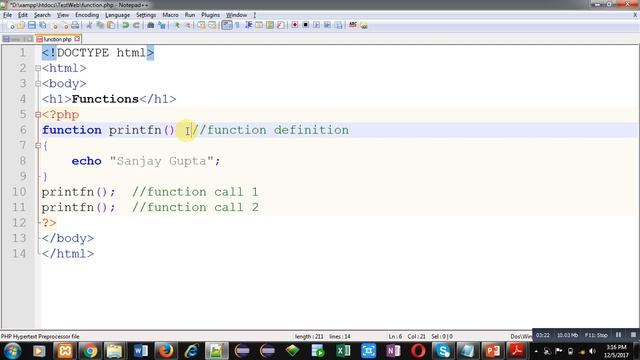Viewport: 640px width, 360px height.
Task: Open the Run menu
Action: coord(190,15)
